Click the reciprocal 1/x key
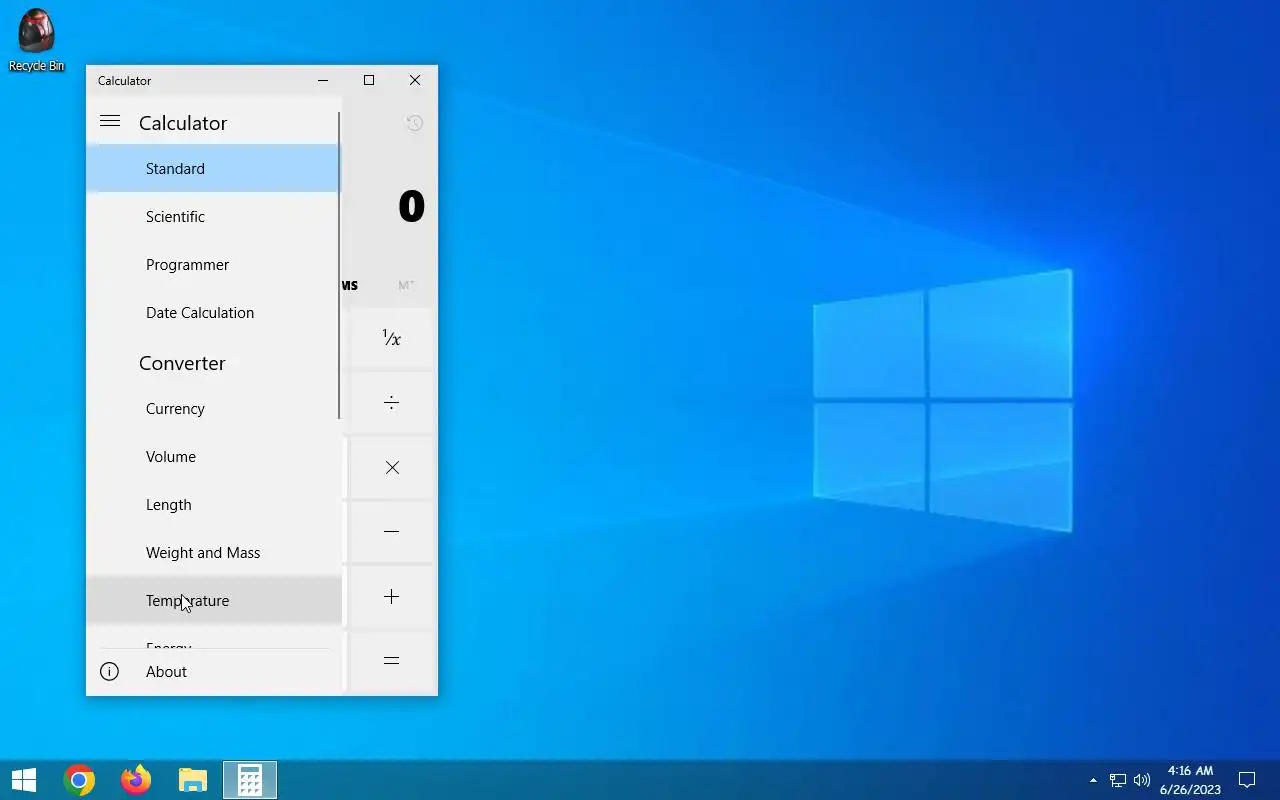Image resolution: width=1280 pixels, height=800 pixels. [x=391, y=338]
